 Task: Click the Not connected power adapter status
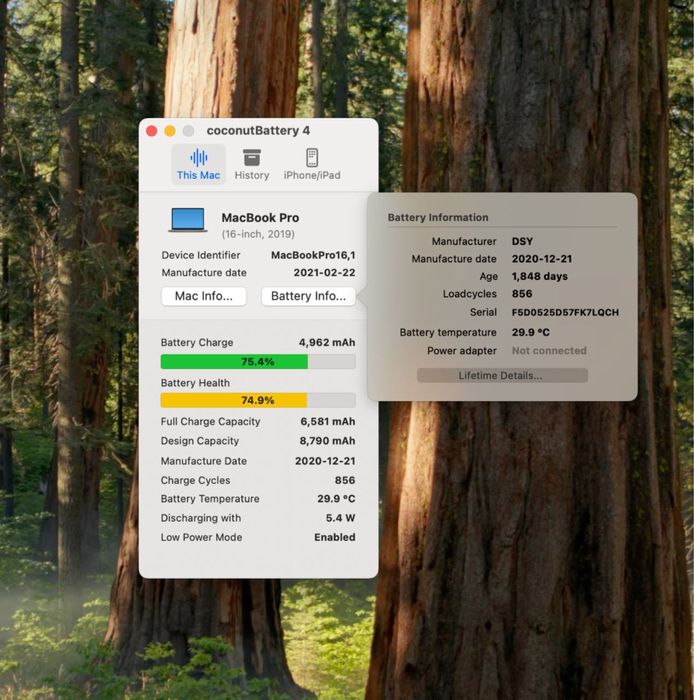click(x=549, y=351)
